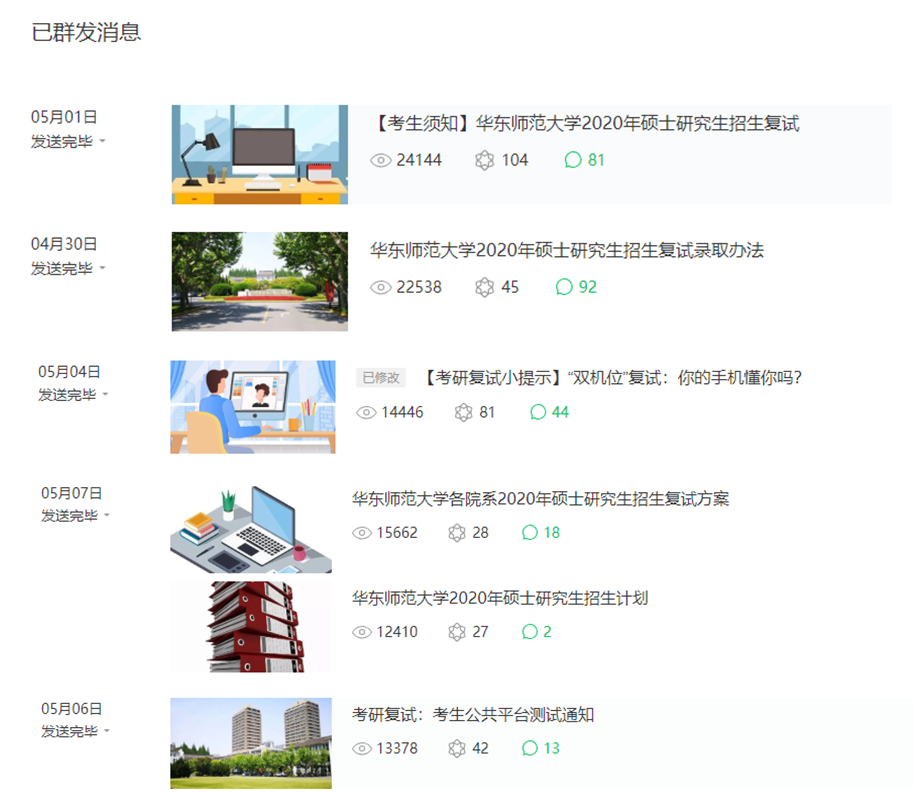Viewport: 913px width, 794px height.
Task: Click the like icon showing 42 likes
Action: pos(457,748)
